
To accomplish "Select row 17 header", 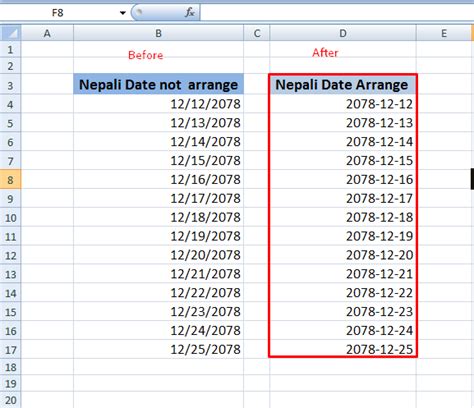I will tap(10, 350).
